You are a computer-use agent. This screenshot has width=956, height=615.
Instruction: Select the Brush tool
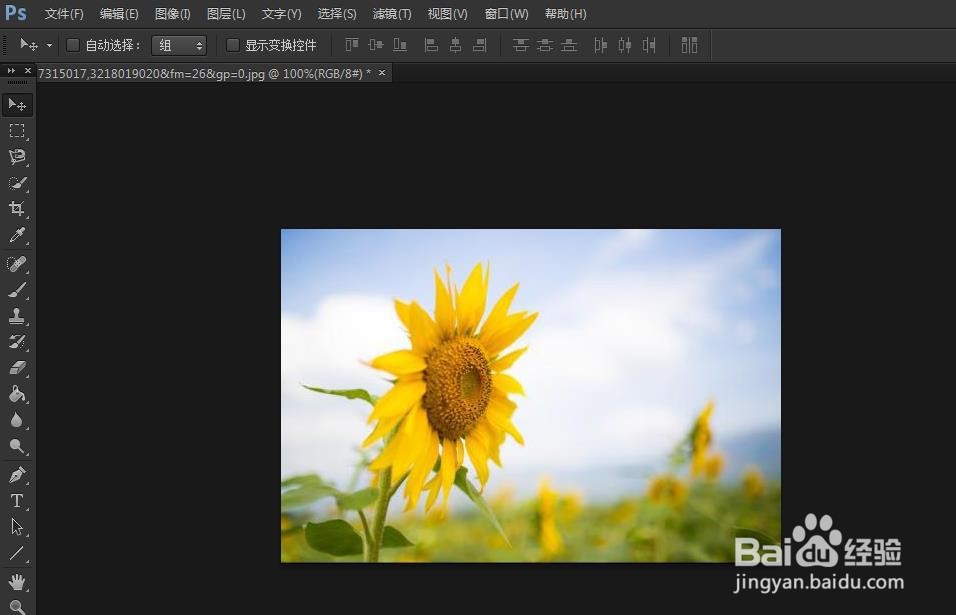point(16,290)
